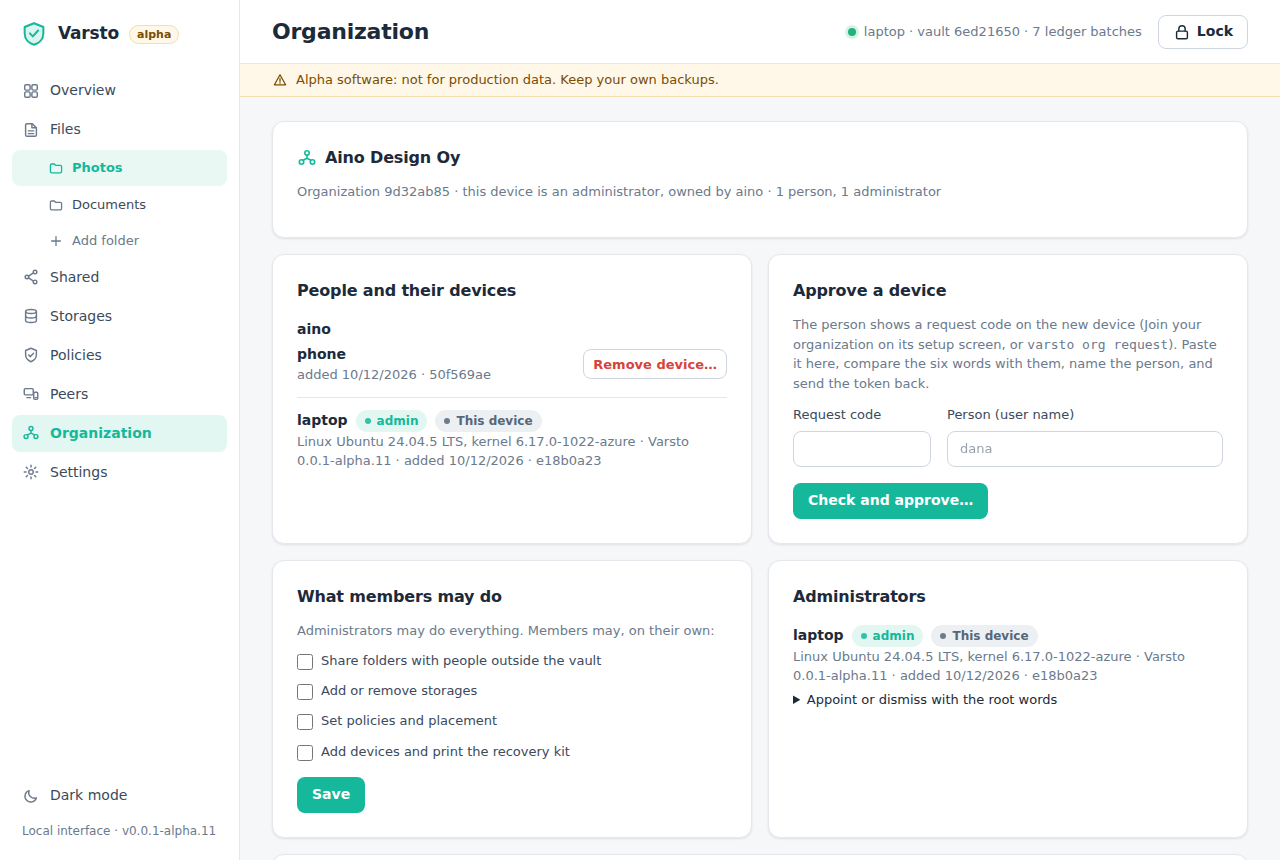This screenshot has height=860, width=1280.
Task: Click the admin badge under People and devices
Action: [x=391, y=421]
